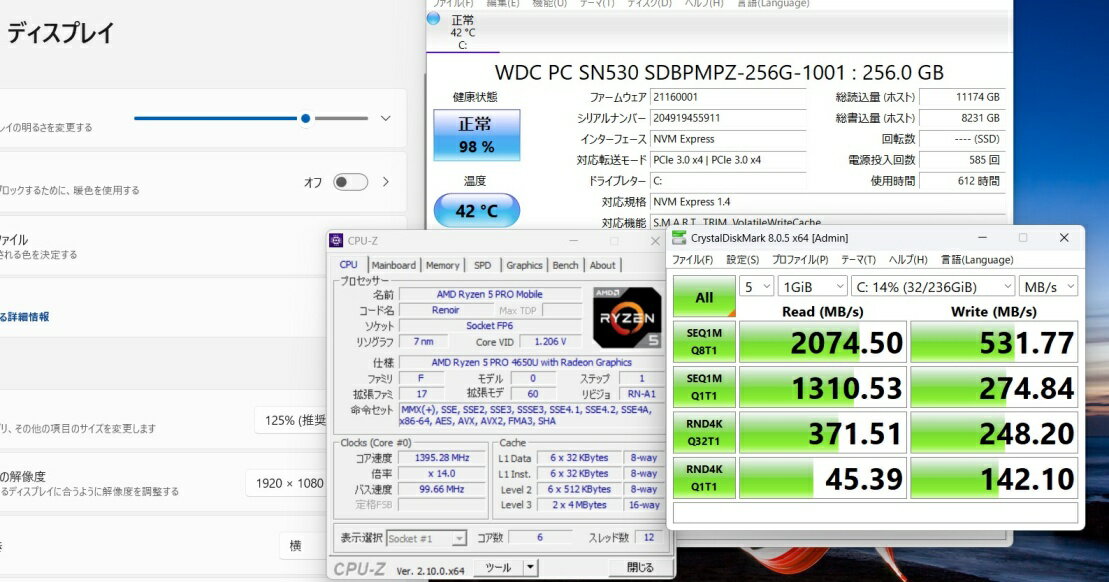Switch to the Mainboard tab in CPU-Z
This screenshot has height=582, width=1109.
click(x=393, y=265)
